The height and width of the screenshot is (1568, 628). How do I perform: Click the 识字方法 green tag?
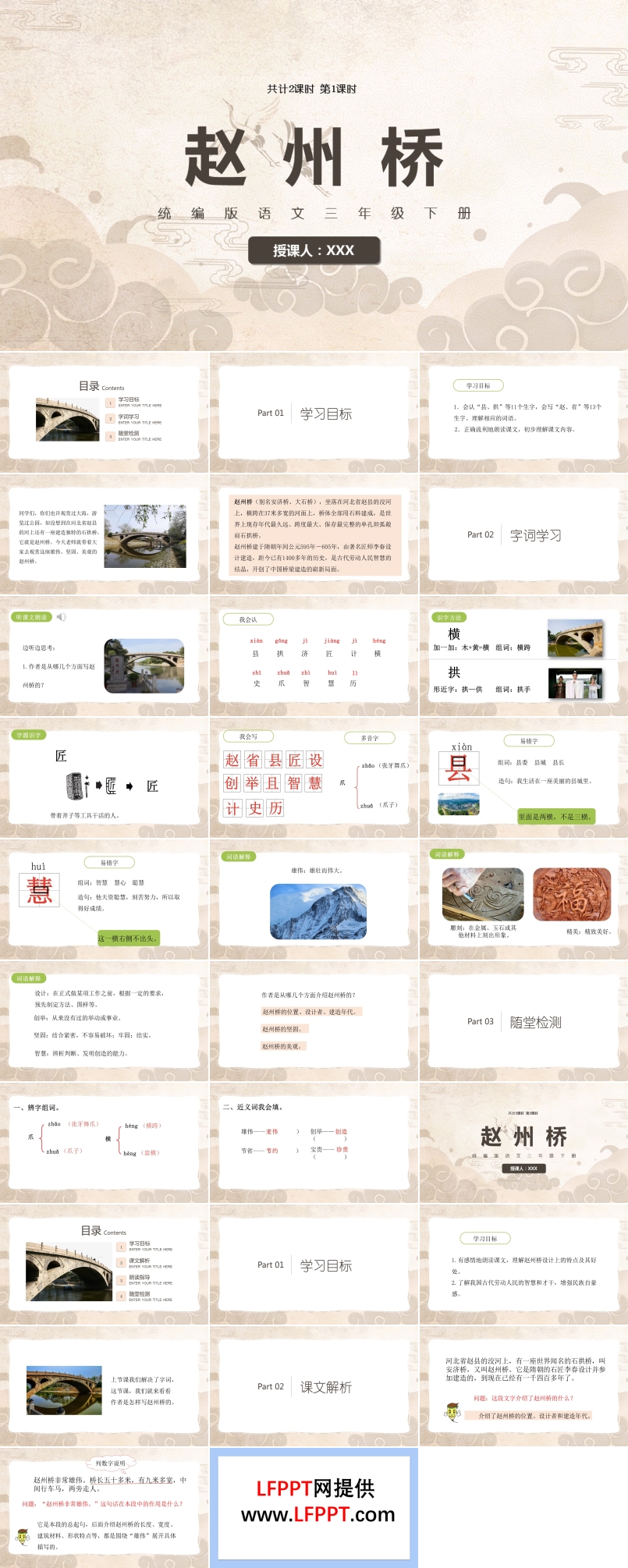pyautogui.click(x=449, y=617)
